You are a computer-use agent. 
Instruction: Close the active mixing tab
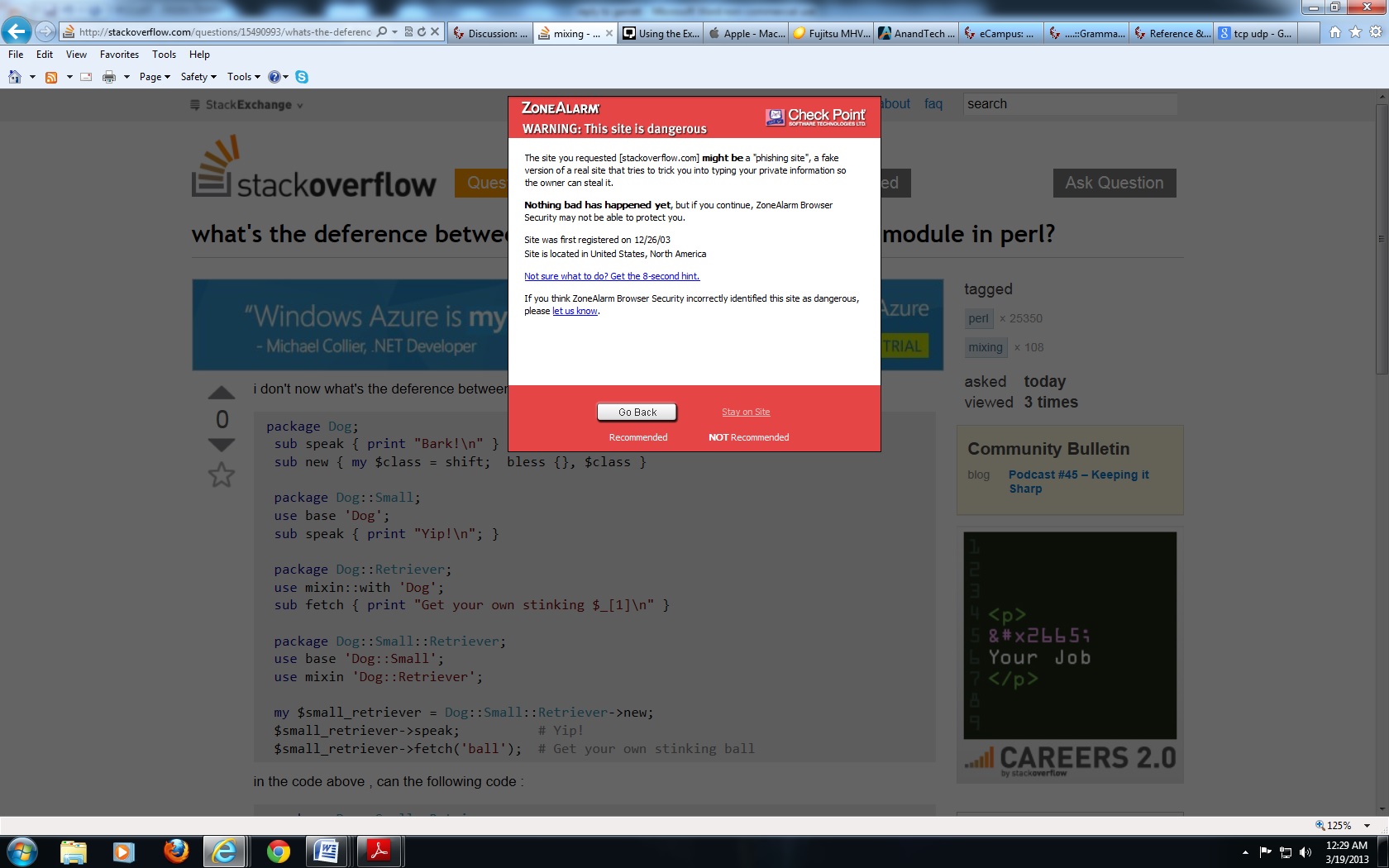click(x=609, y=33)
